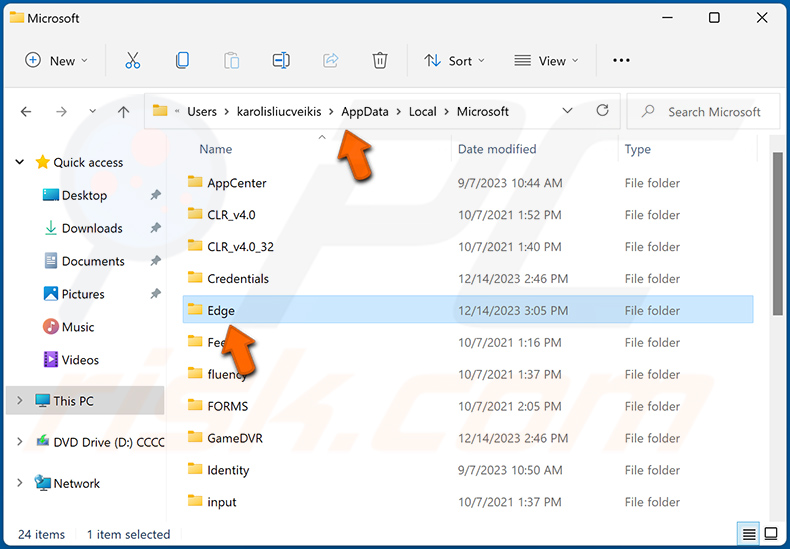Click the vertical scrollbar thumb
The width and height of the screenshot is (790, 549).
coord(777,234)
